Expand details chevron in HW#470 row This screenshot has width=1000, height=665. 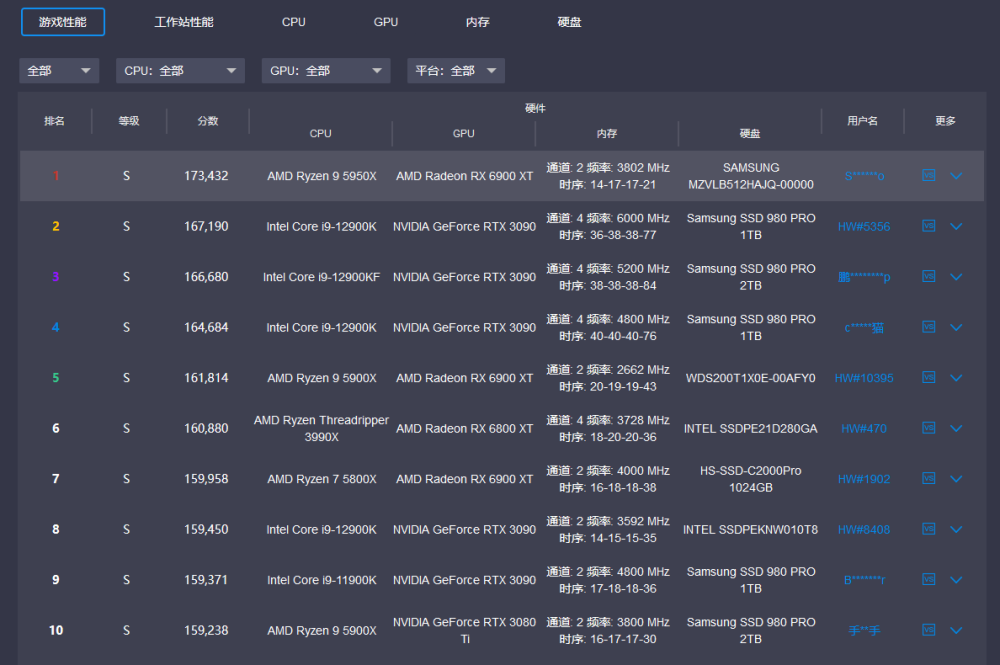[956, 428]
